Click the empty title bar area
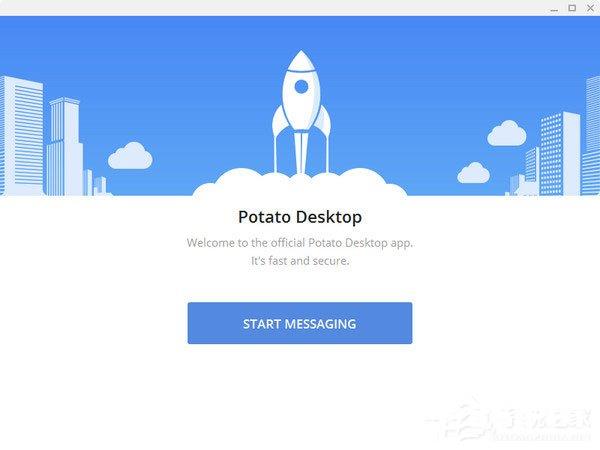Image resolution: width=600 pixels, height=450 pixels. pyautogui.click(x=268, y=8)
